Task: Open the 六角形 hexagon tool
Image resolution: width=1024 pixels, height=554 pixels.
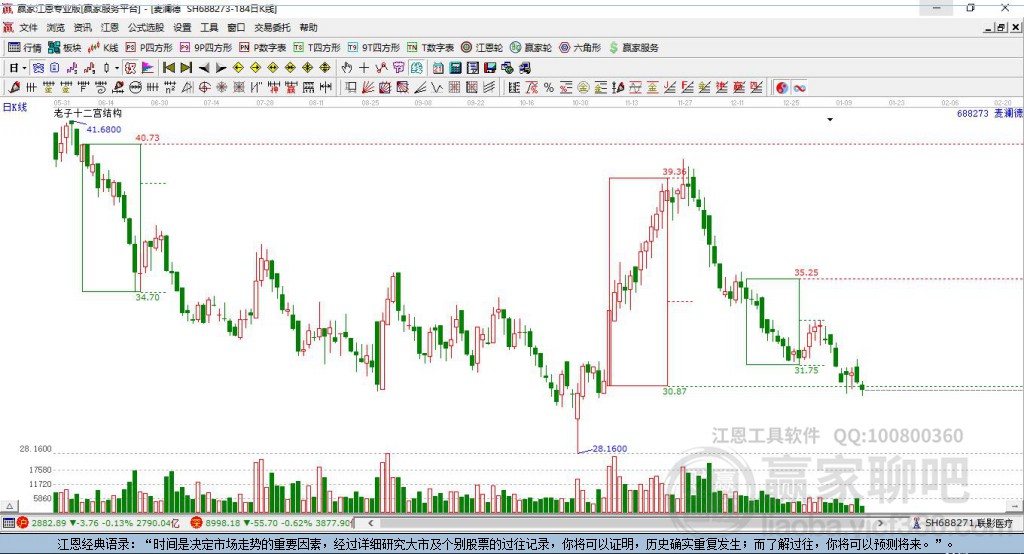Action: click(x=580, y=48)
